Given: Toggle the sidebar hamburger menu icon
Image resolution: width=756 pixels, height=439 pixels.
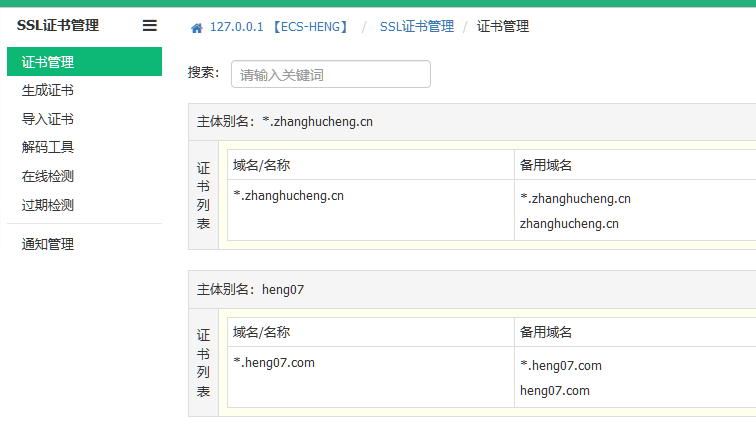Looking at the screenshot, I should point(150,26).
